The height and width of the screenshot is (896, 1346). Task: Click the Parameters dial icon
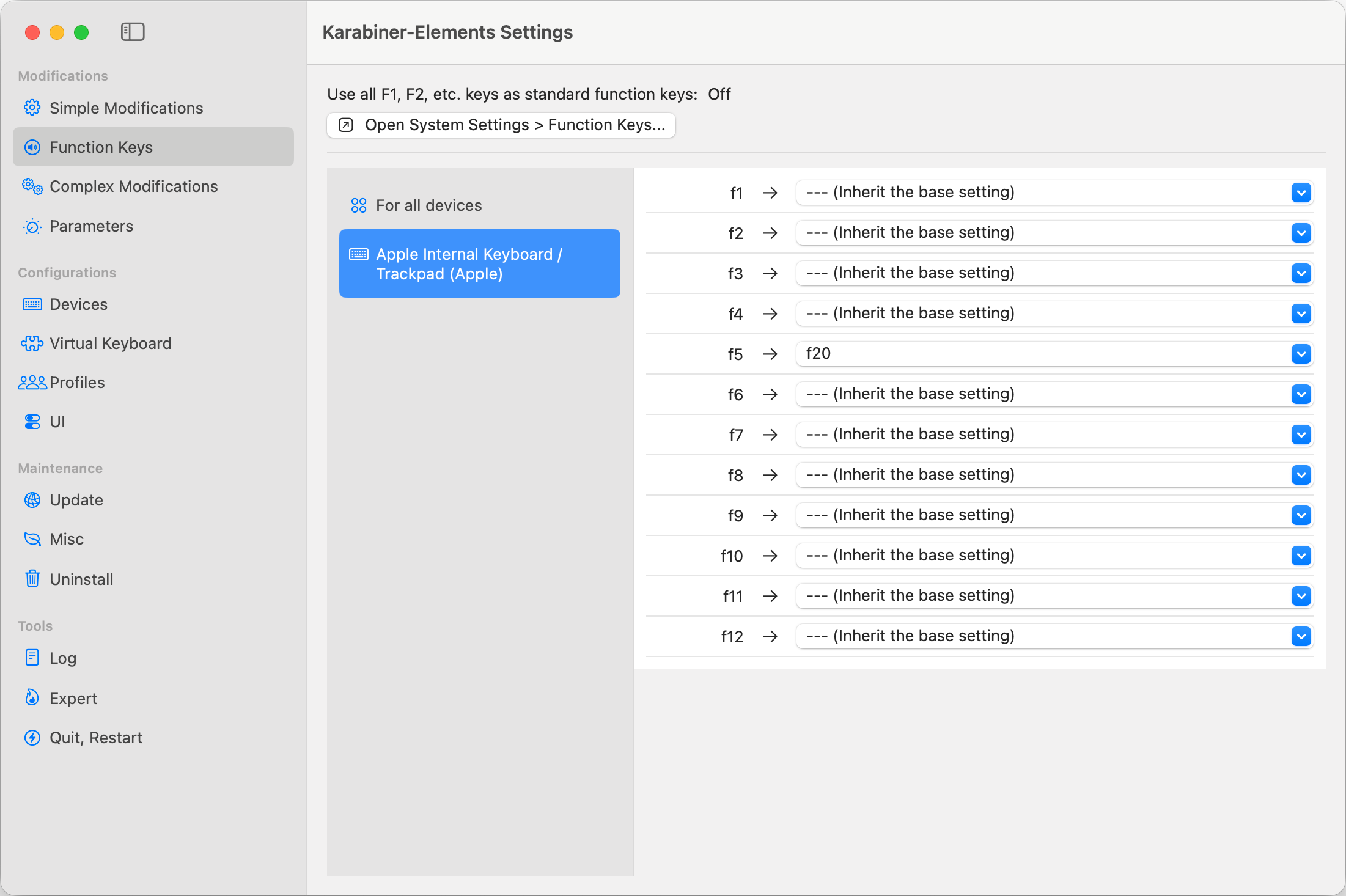click(32, 226)
